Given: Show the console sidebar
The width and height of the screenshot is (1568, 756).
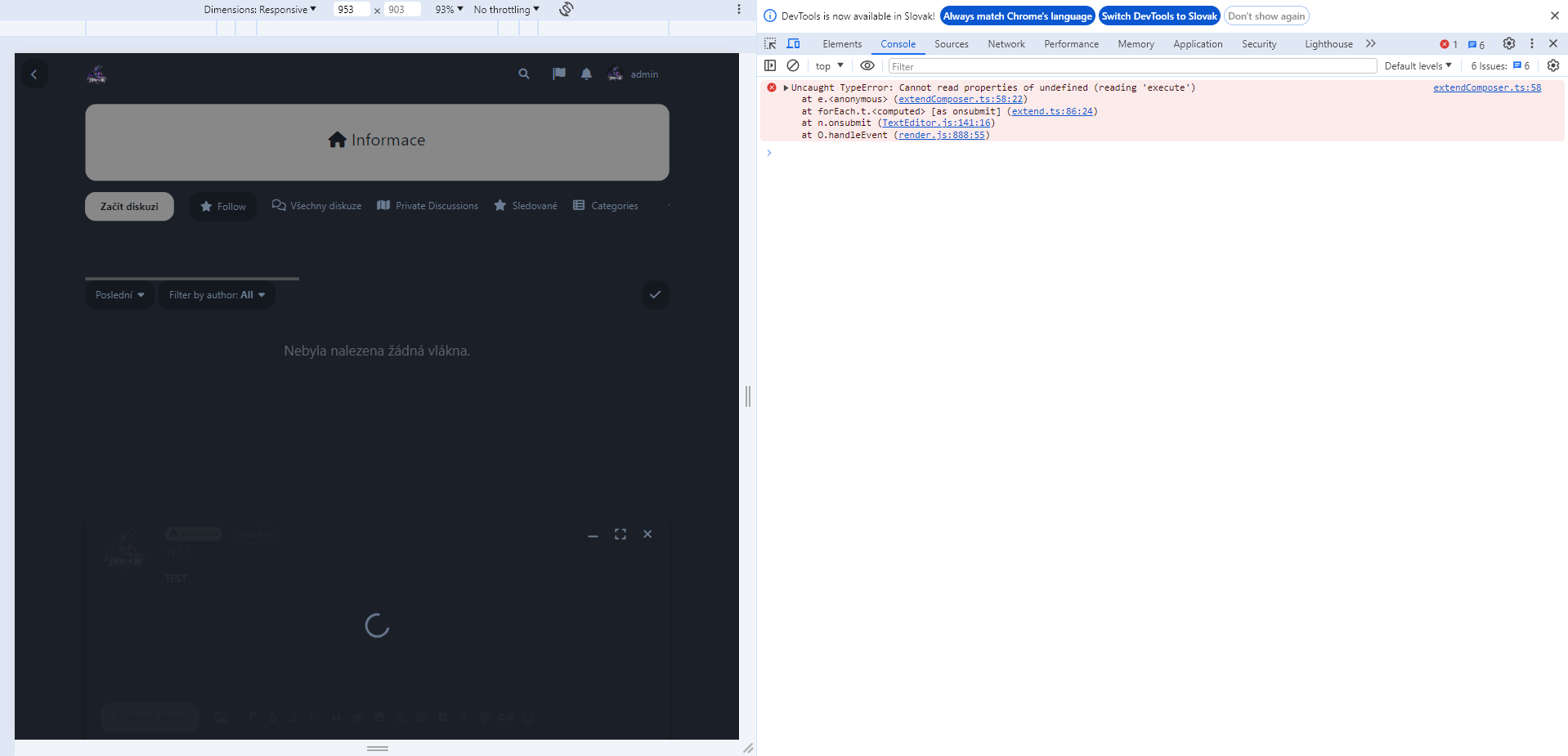Looking at the screenshot, I should 770,65.
